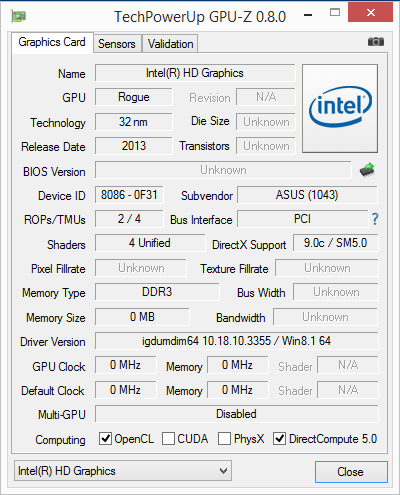The image size is (400, 495).
Task: Click the GPU Clock row Memory 0 MHz field
Action: (x=238, y=365)
